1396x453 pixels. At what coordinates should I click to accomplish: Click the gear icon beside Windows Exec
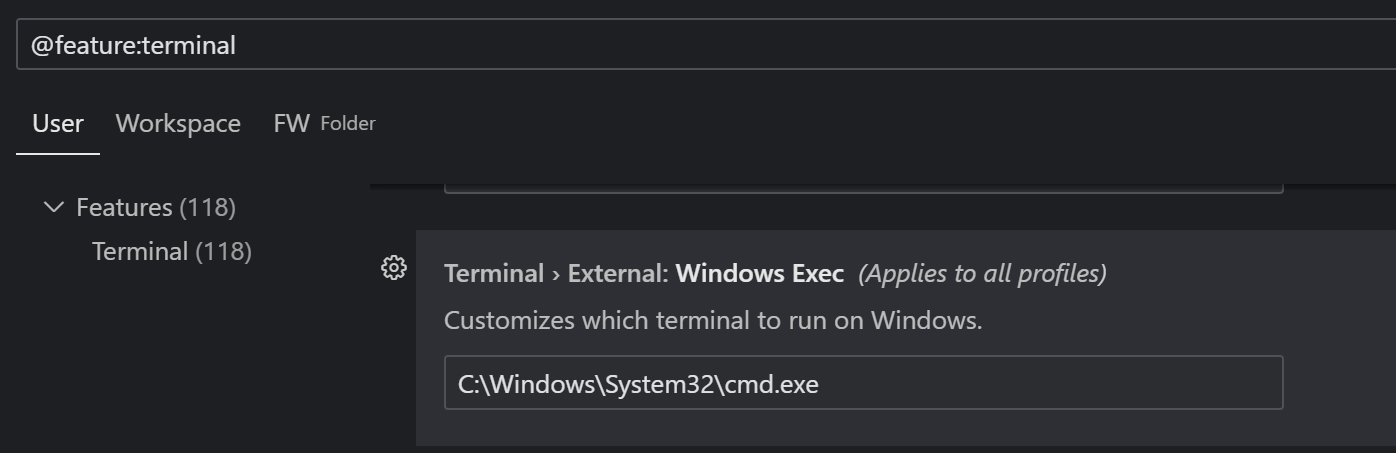394,268
